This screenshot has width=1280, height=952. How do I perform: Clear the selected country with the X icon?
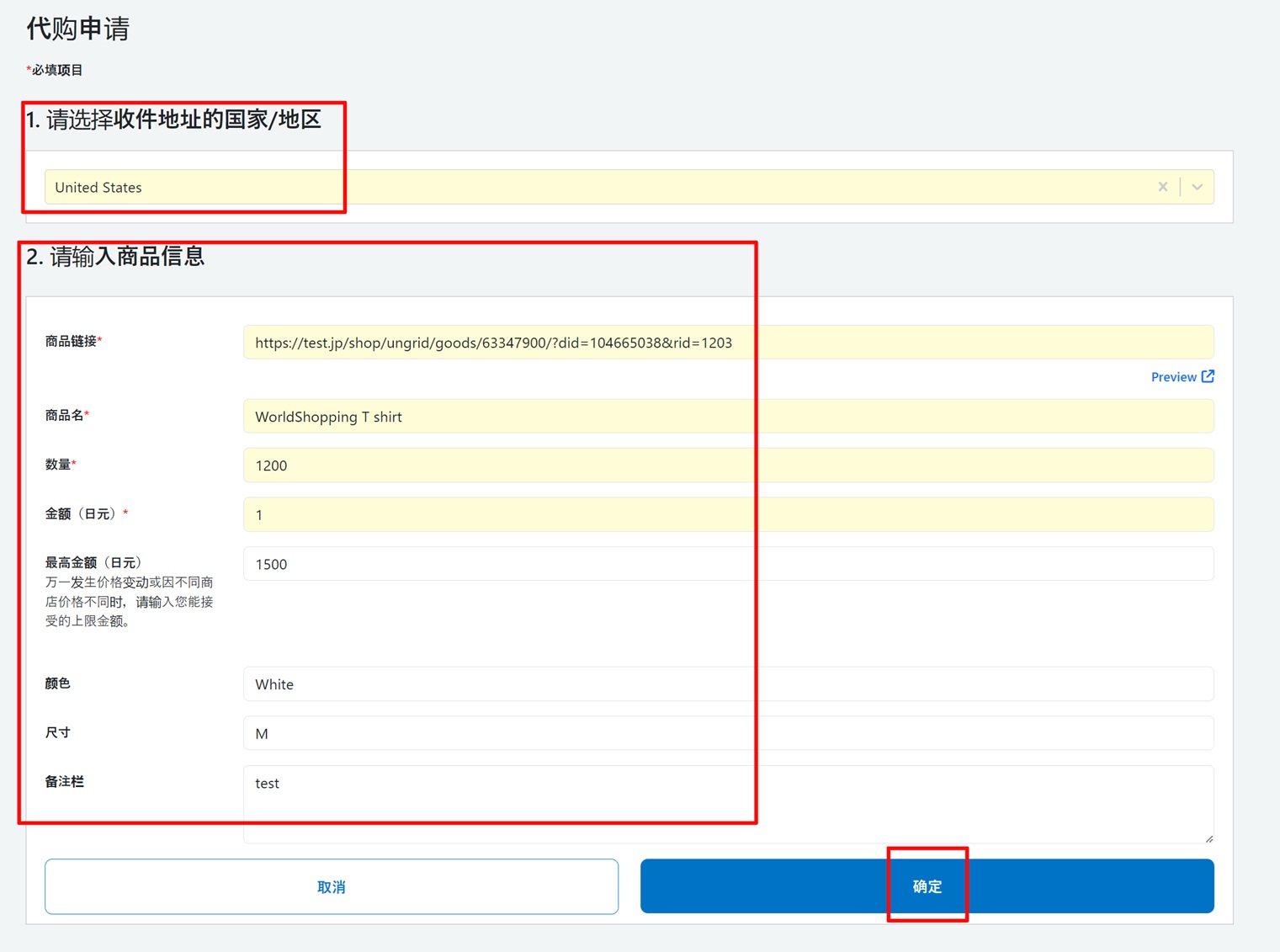pyautogui.click(x=1162, y=187)
